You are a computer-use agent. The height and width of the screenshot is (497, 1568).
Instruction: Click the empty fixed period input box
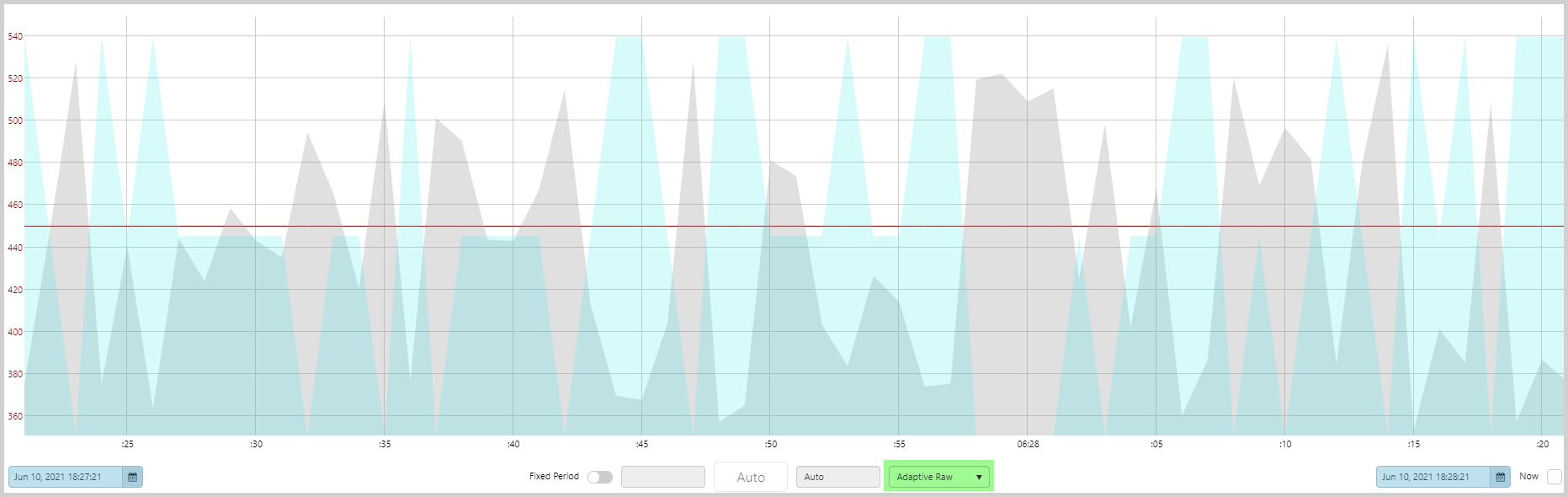click(662, 477)
